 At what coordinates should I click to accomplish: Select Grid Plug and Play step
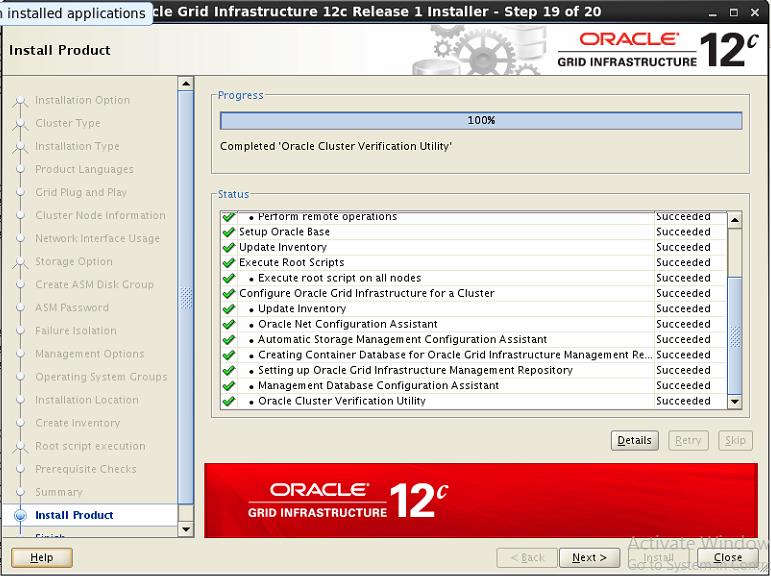[81, 192]
